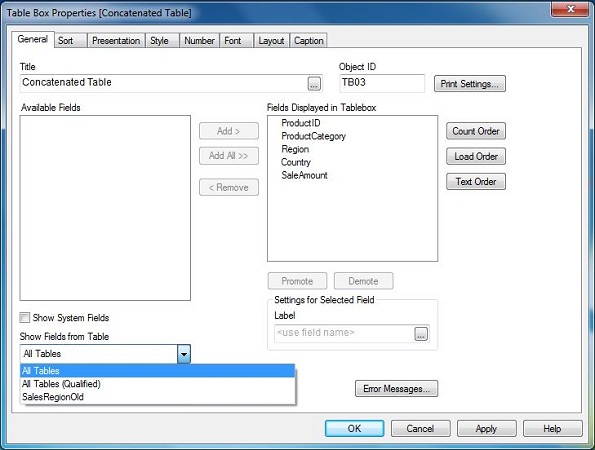Click the Help button
595x450 pixels.
[x=552, y=429]
